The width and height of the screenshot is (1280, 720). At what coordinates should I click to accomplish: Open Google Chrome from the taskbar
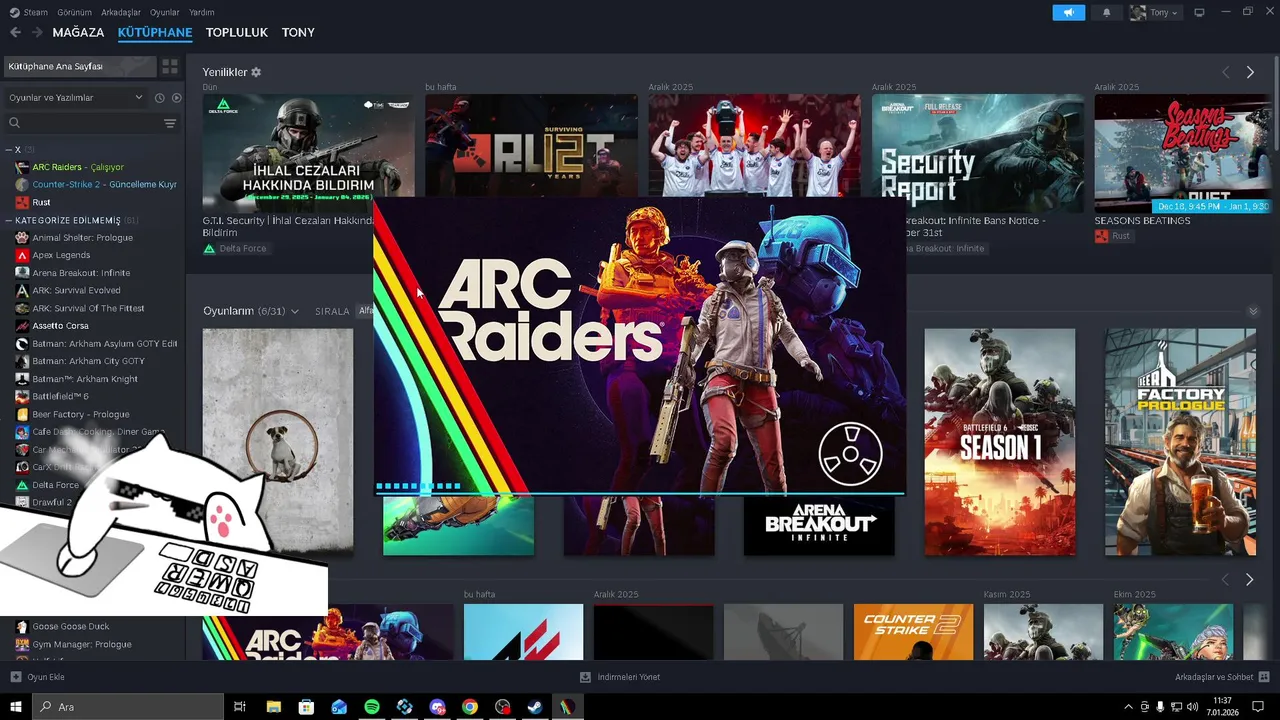tap(469, 707)
